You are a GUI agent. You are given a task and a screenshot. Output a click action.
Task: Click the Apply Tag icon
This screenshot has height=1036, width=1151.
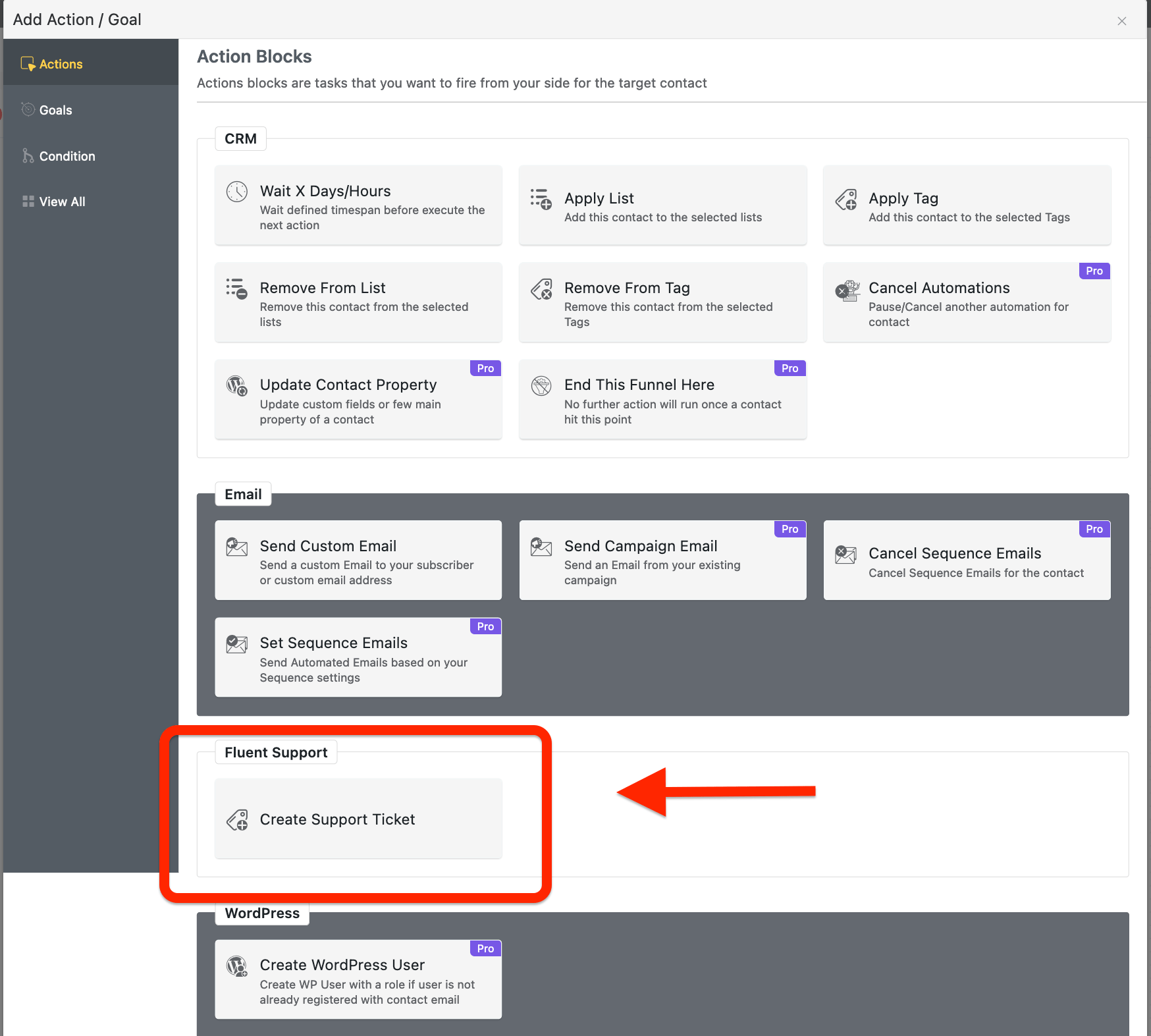click(x=846, y=199)
